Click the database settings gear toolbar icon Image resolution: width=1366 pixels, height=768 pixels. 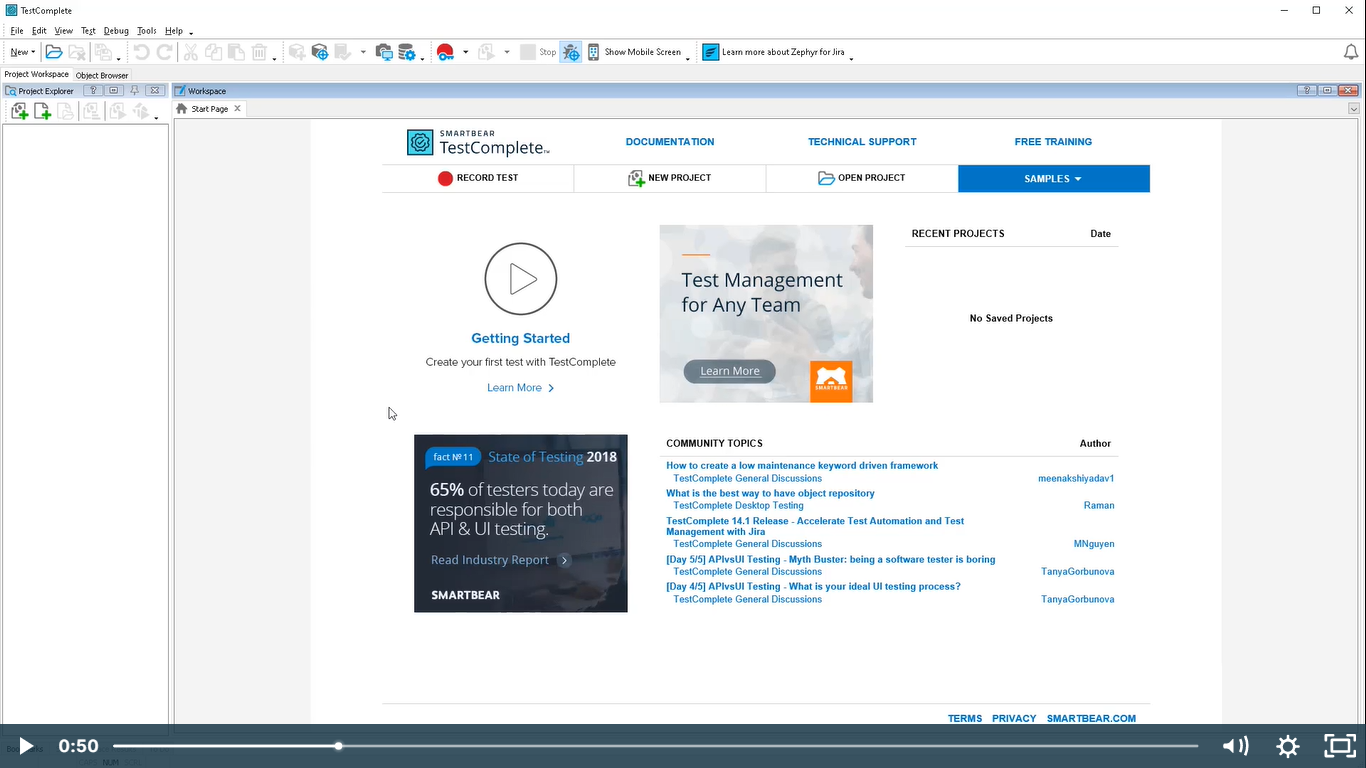407,52
